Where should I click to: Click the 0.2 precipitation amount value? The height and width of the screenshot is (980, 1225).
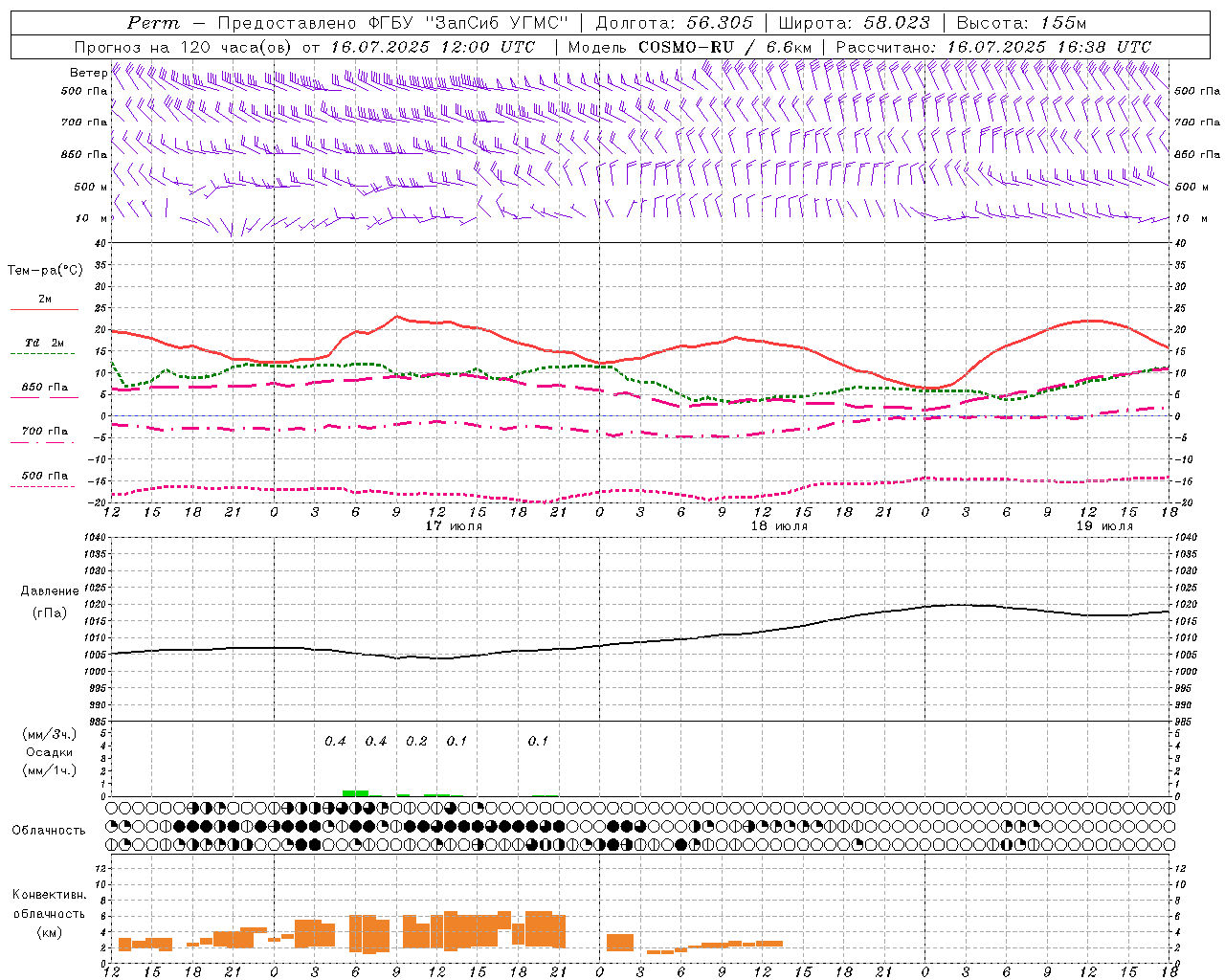[x=416, y=742]
